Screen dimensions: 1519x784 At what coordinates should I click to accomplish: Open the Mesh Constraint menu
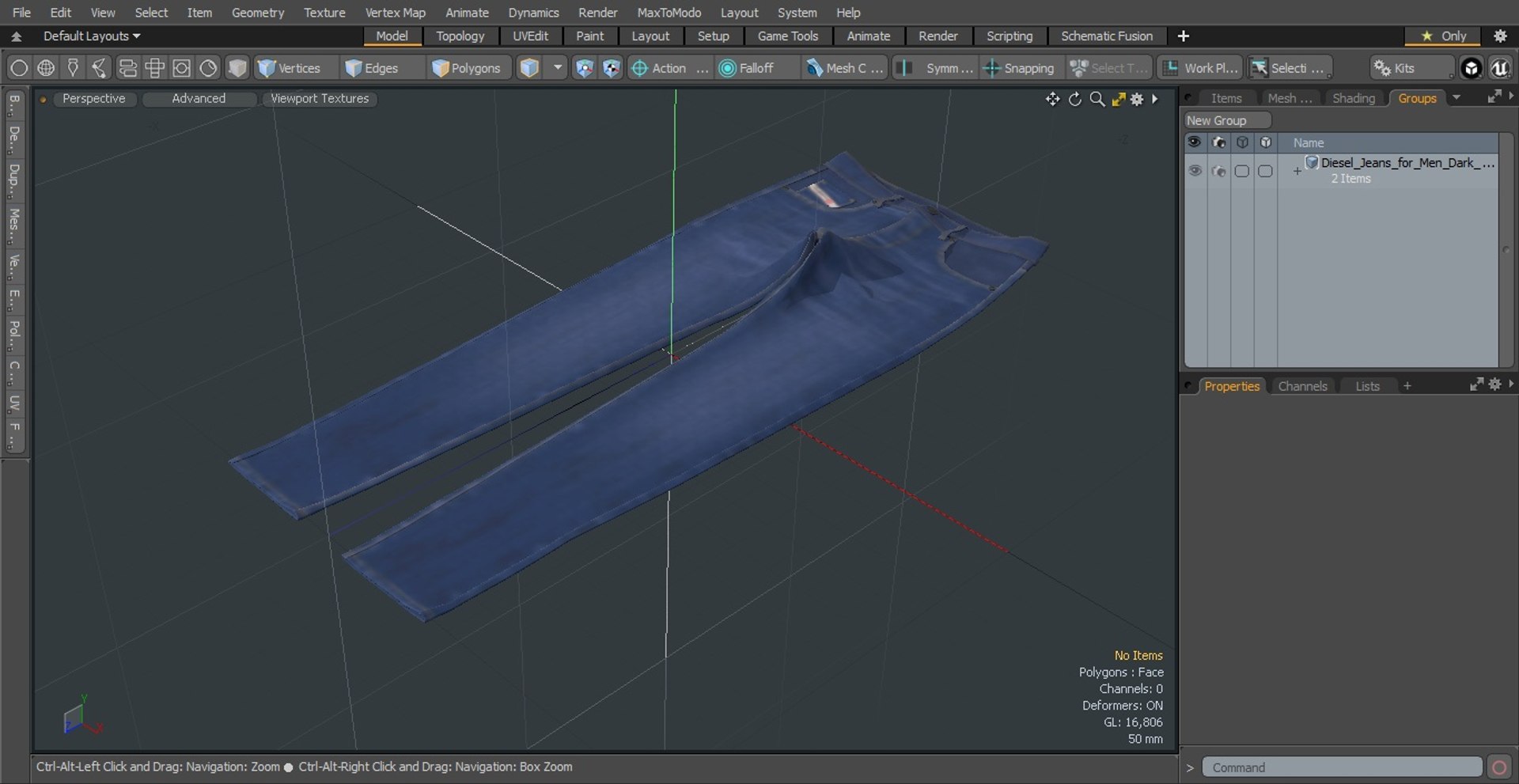tap(844, 68)
